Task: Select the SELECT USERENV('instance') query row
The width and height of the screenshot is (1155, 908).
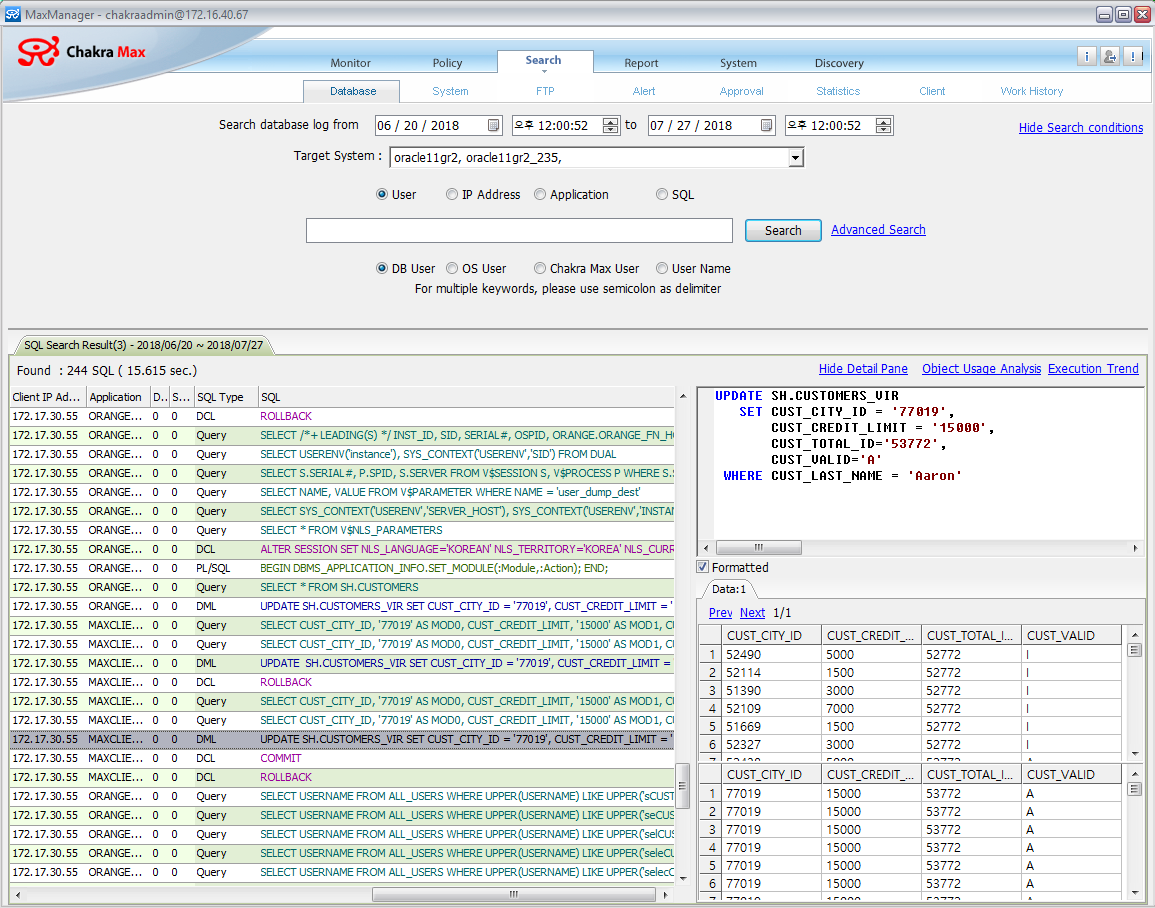Action: point(342,454)
